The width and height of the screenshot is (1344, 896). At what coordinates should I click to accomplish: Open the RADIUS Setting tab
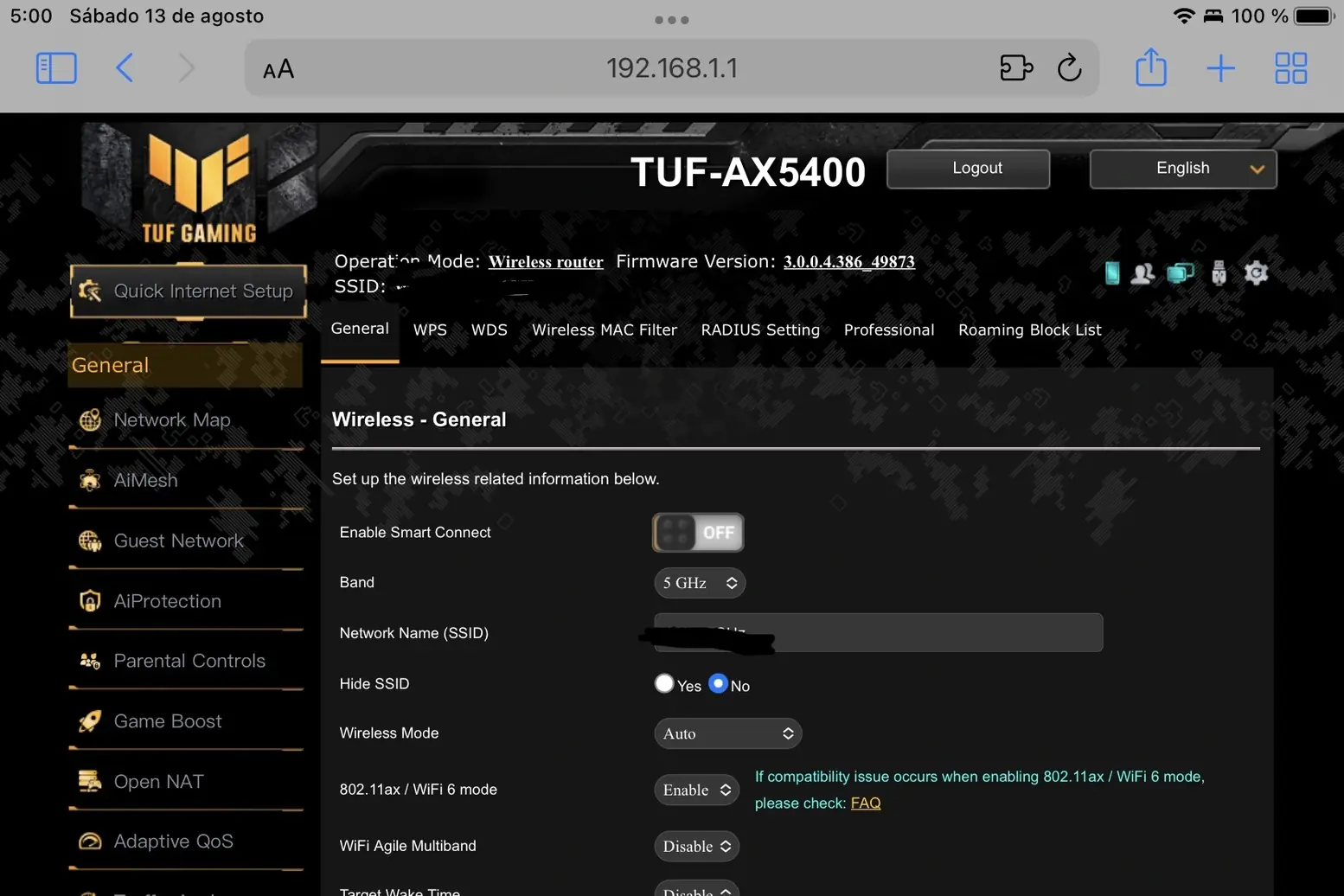(x=760, y=330)
